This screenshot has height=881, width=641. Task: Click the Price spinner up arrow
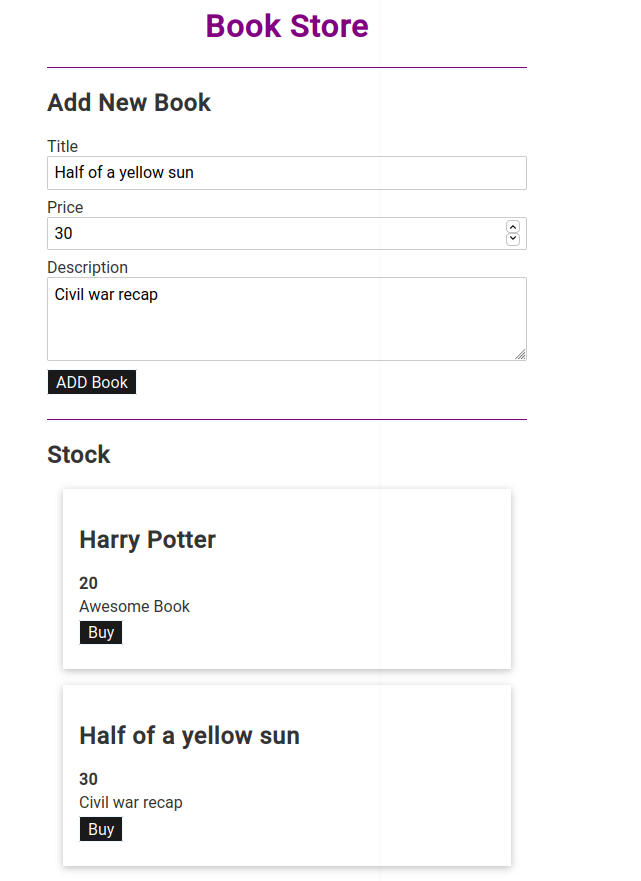click(x=513, y=228)
